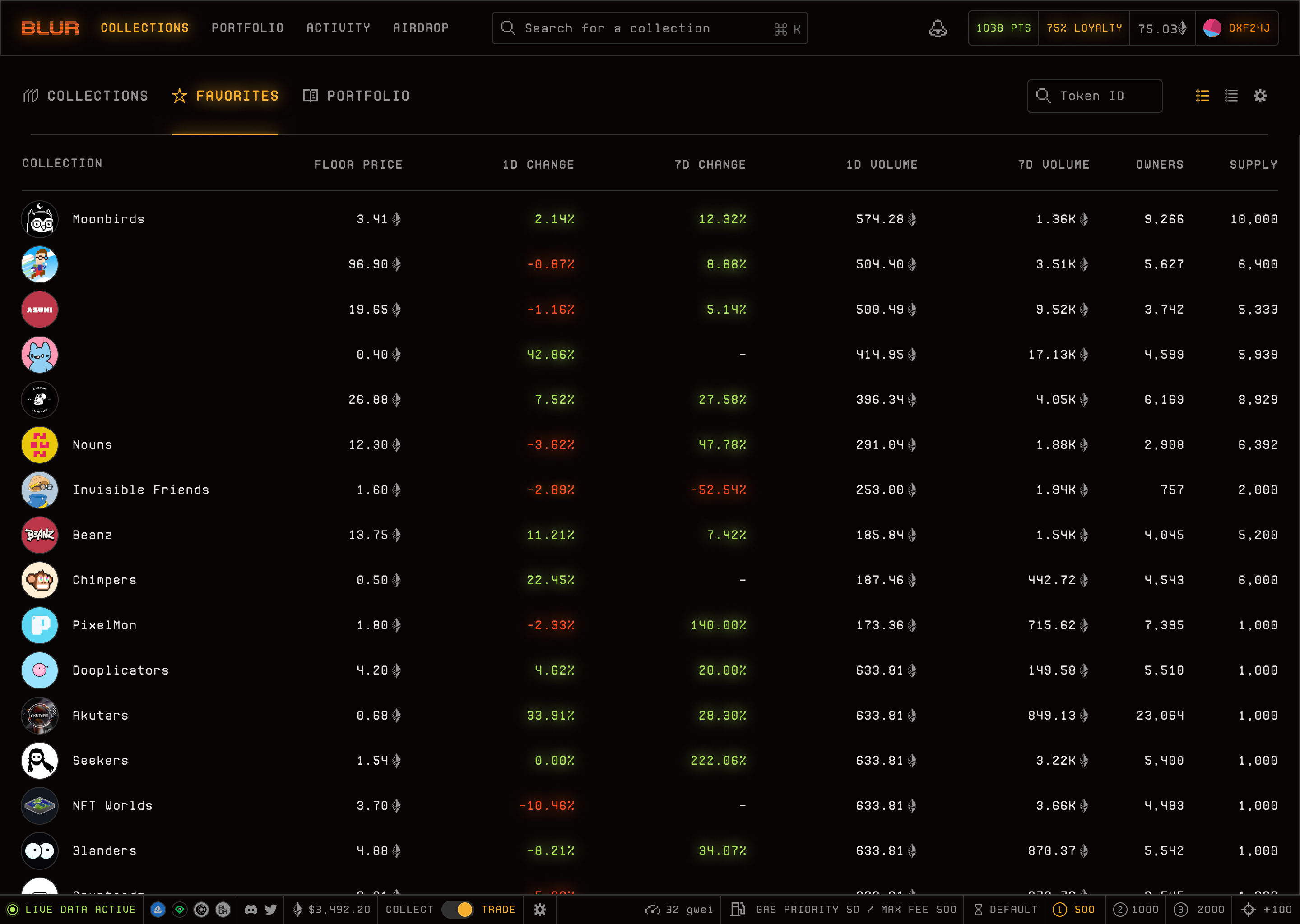Open the notifications bell icon
Screen dimensions: 1300x924
point(938,28)
